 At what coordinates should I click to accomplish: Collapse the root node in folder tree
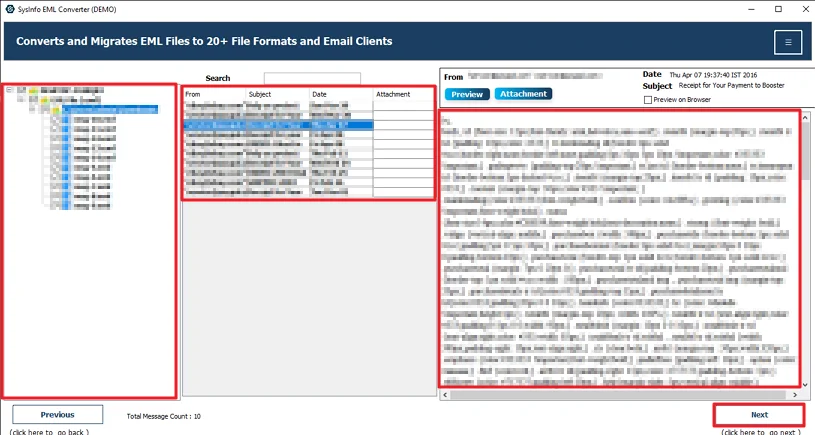(9, 90)
